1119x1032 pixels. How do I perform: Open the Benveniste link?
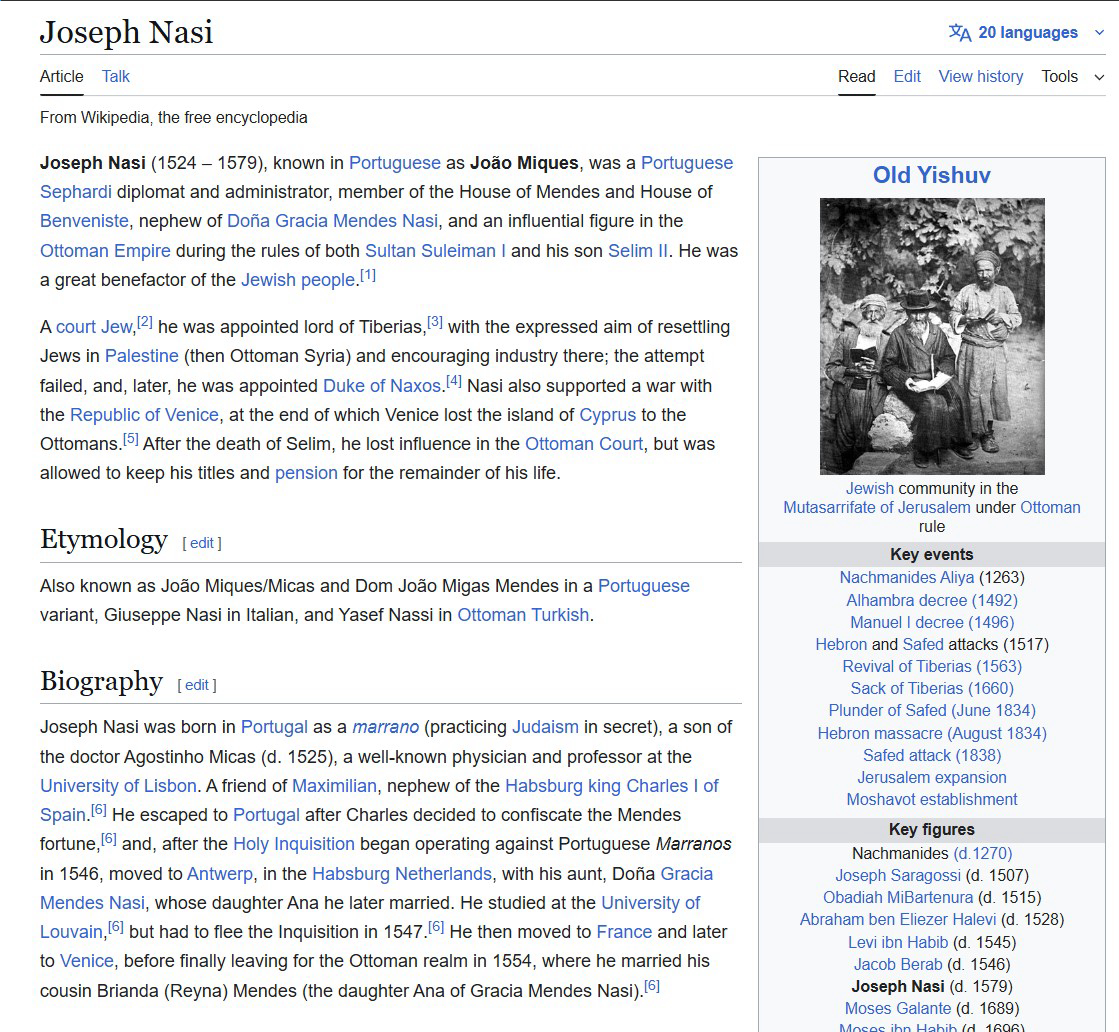[x=84, y=221]
